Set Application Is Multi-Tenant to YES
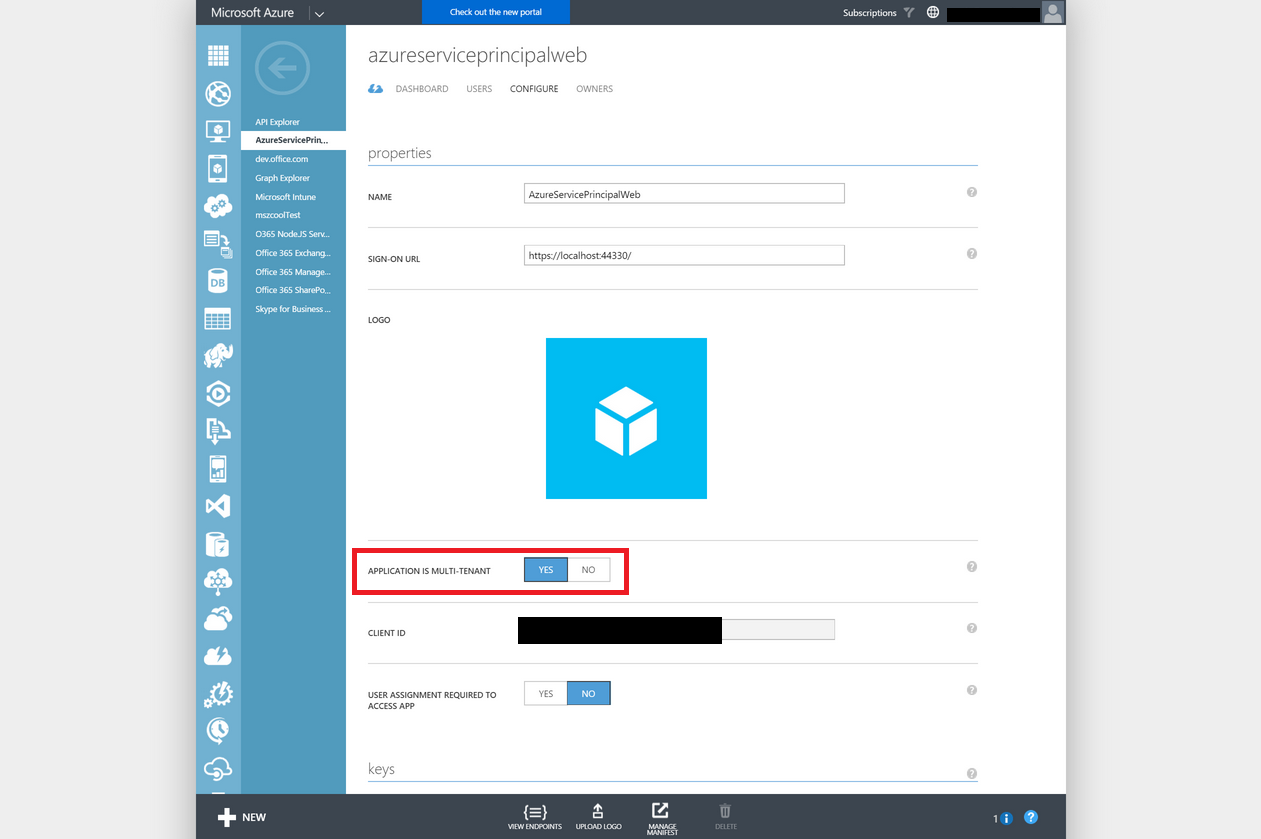 [x=546, y=570]
